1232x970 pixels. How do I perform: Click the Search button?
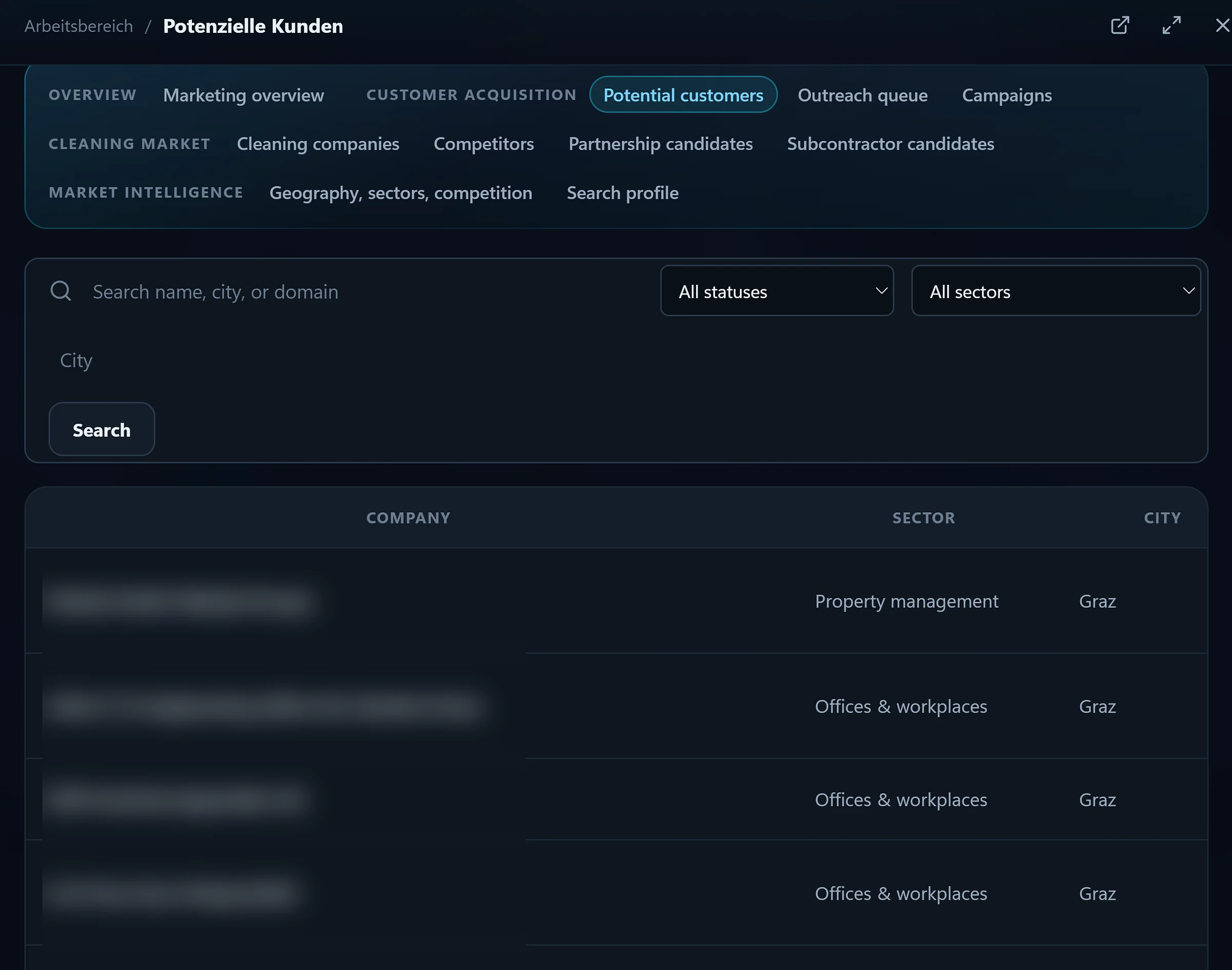pos(102,430)
